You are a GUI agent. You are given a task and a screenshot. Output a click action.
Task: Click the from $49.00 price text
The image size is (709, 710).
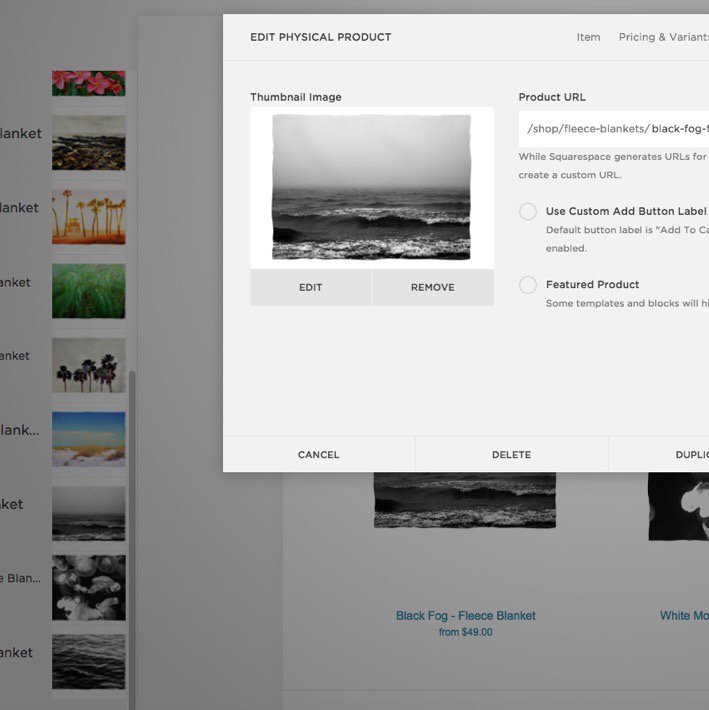pyautogui.click(x=465, y=632)
